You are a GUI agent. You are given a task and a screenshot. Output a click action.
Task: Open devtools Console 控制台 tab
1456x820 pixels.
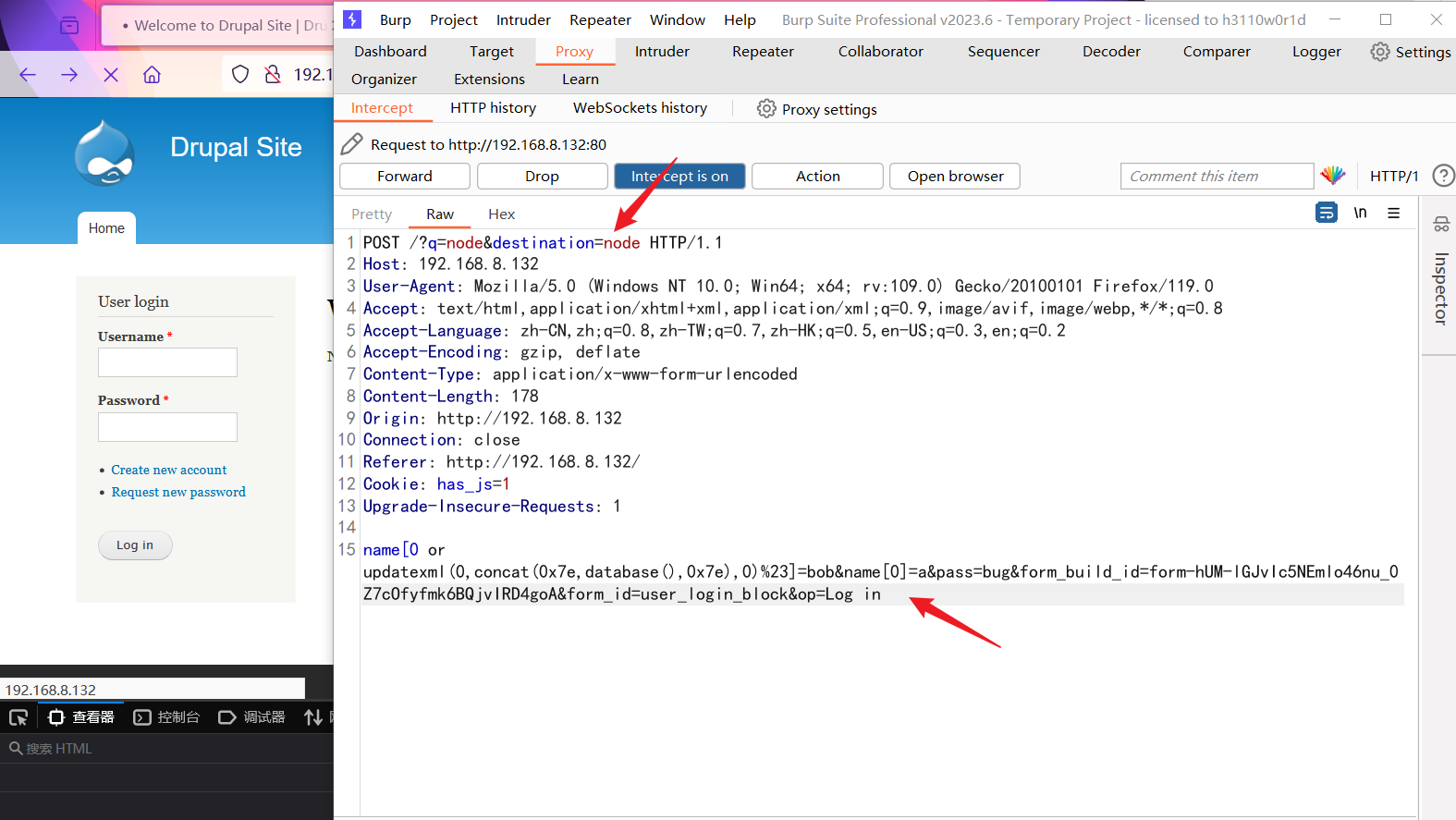[166, 717]
